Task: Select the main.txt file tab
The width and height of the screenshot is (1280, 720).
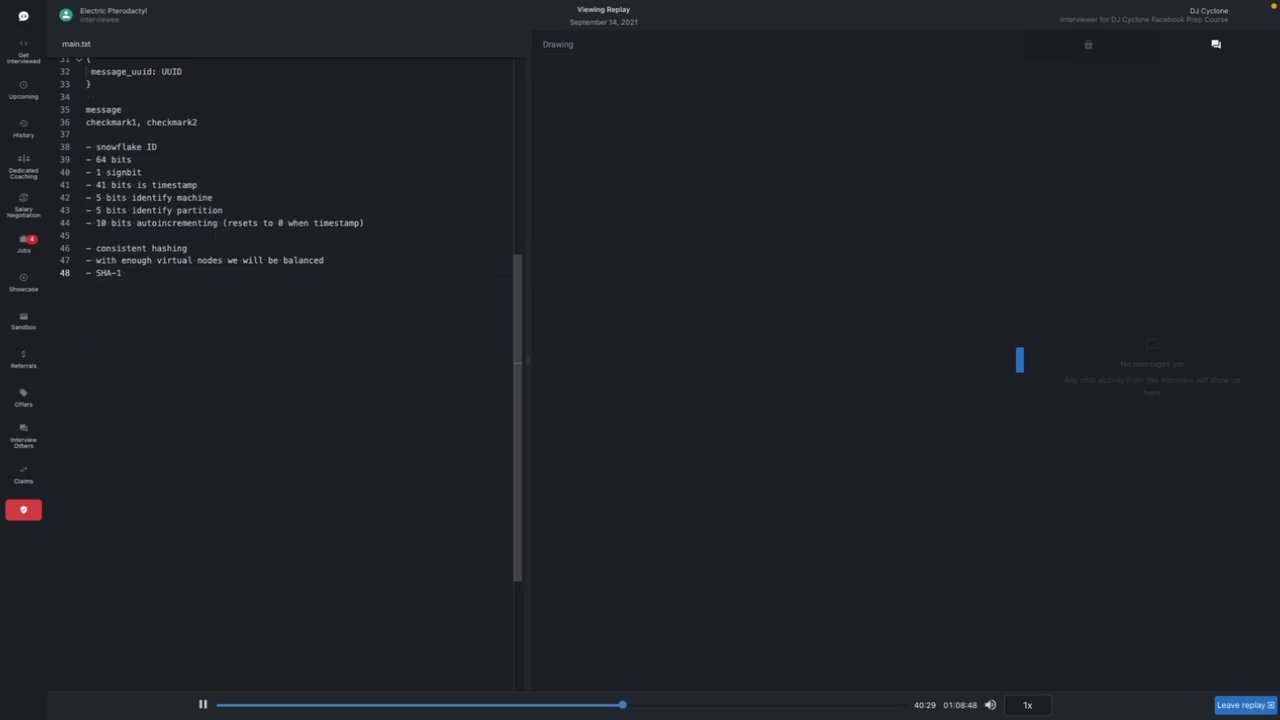Action: point(76,44)
